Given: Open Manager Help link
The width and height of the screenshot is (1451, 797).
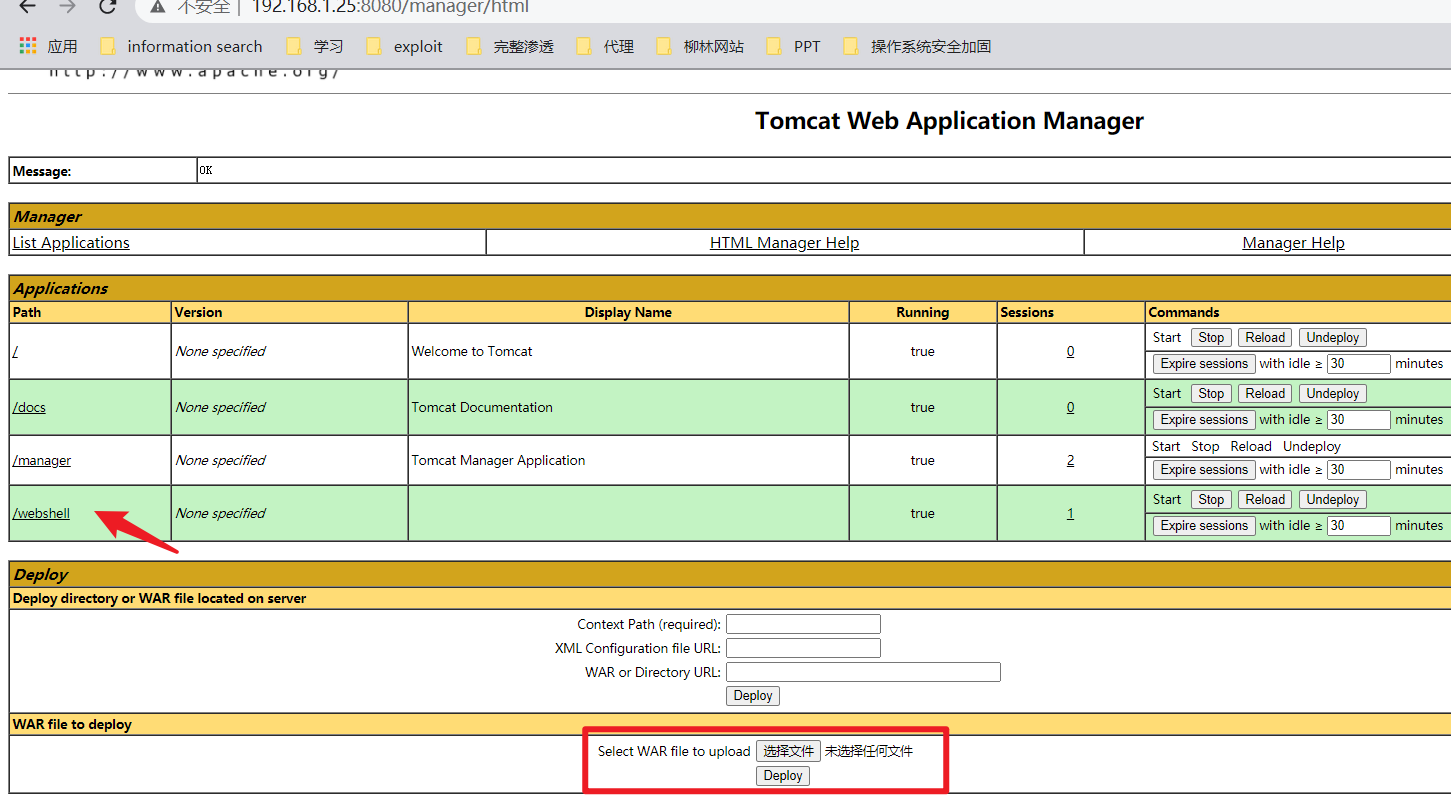Looking at the screenshot, I should tap(1293, 243).
